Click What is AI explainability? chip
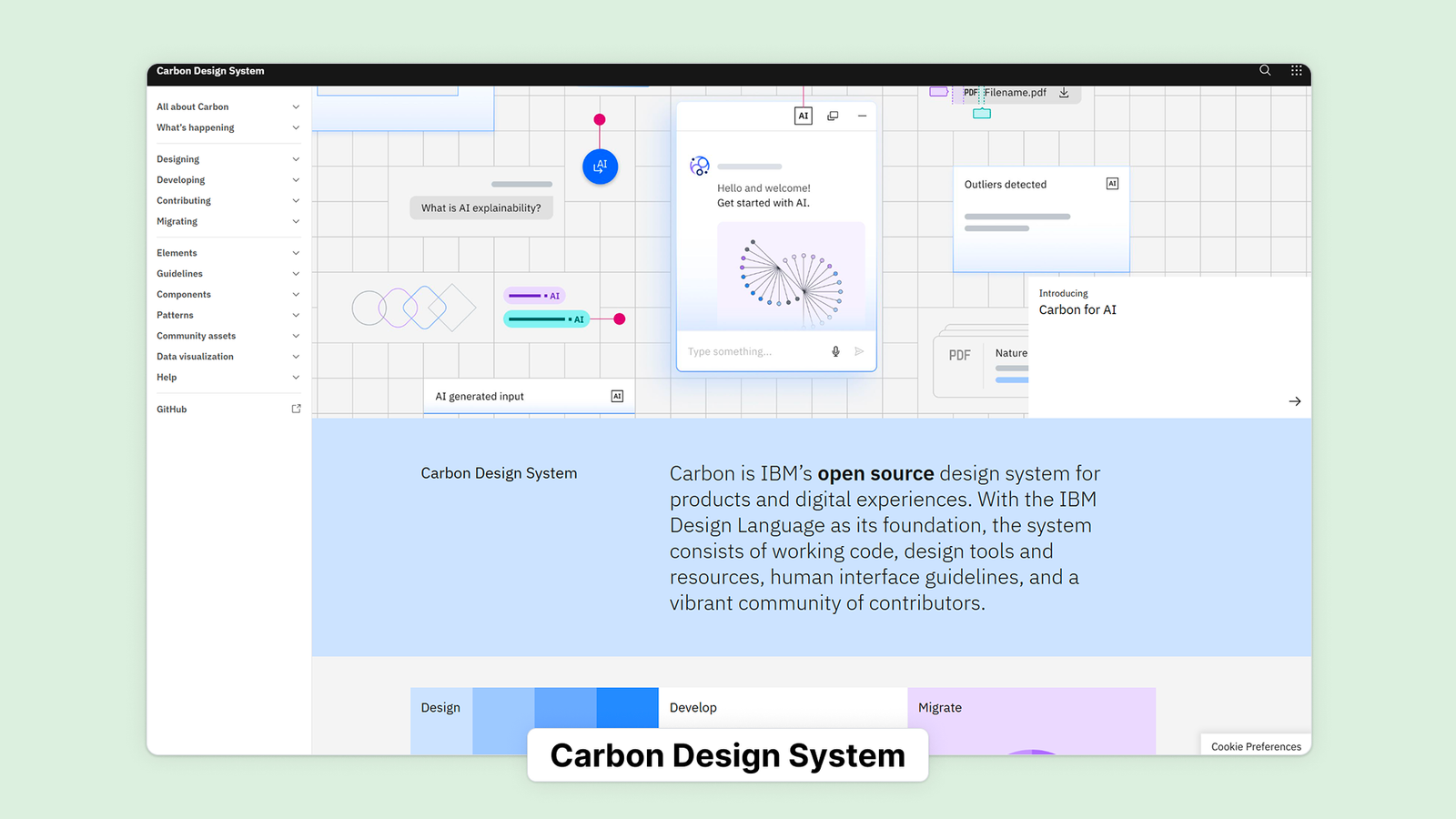The image size is (1456, 819). pos(480,207)
